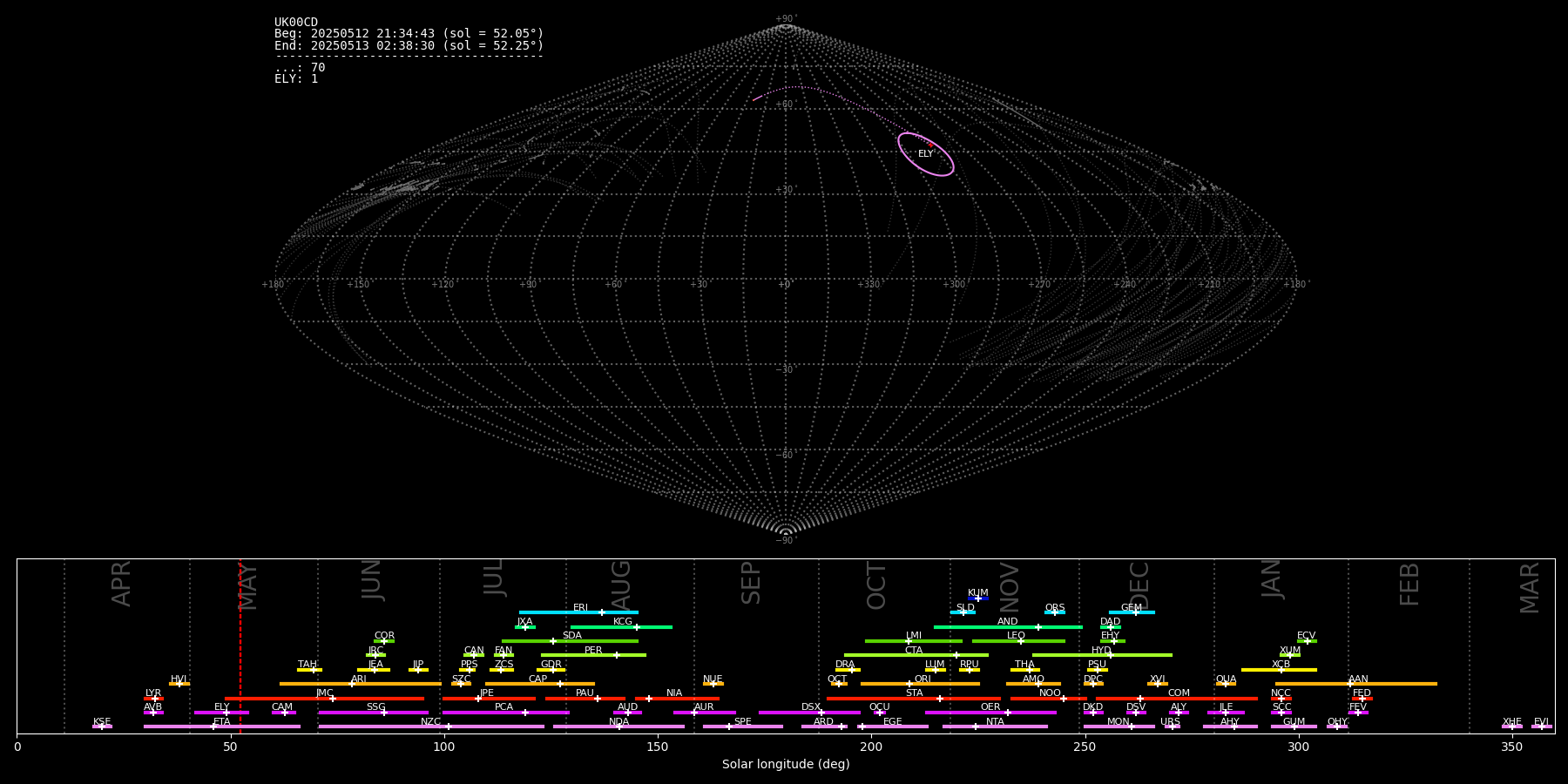The width and height of the screenshot is (1568, 784).
Task: Click the ERI shower label
Action: (x=581, y=608)
